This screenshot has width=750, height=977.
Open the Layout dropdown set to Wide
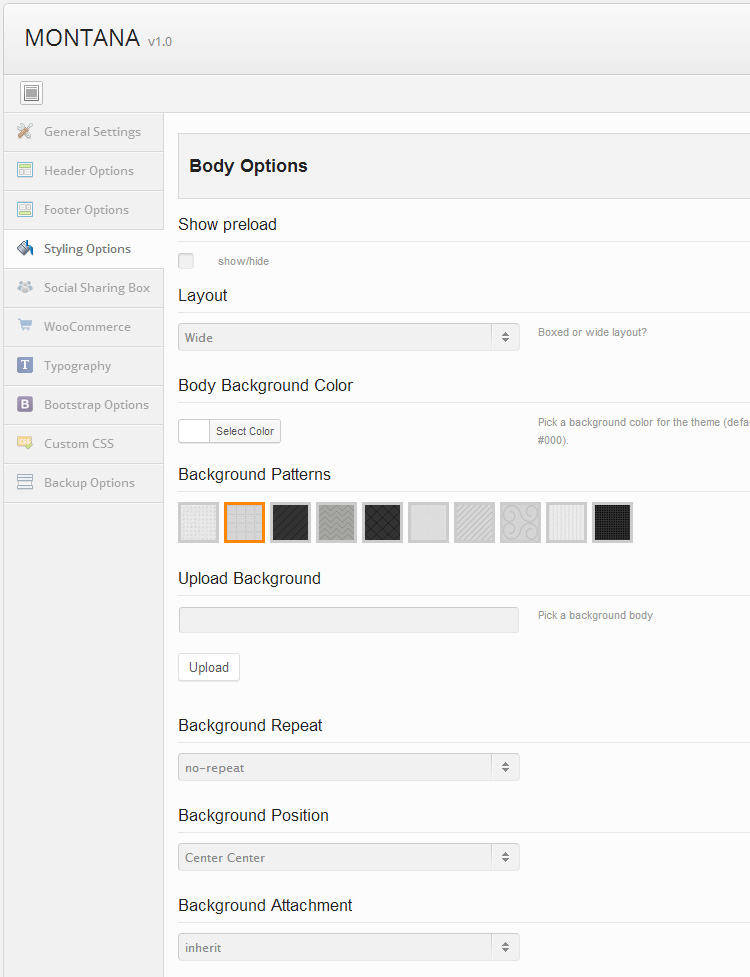point(348,337)
